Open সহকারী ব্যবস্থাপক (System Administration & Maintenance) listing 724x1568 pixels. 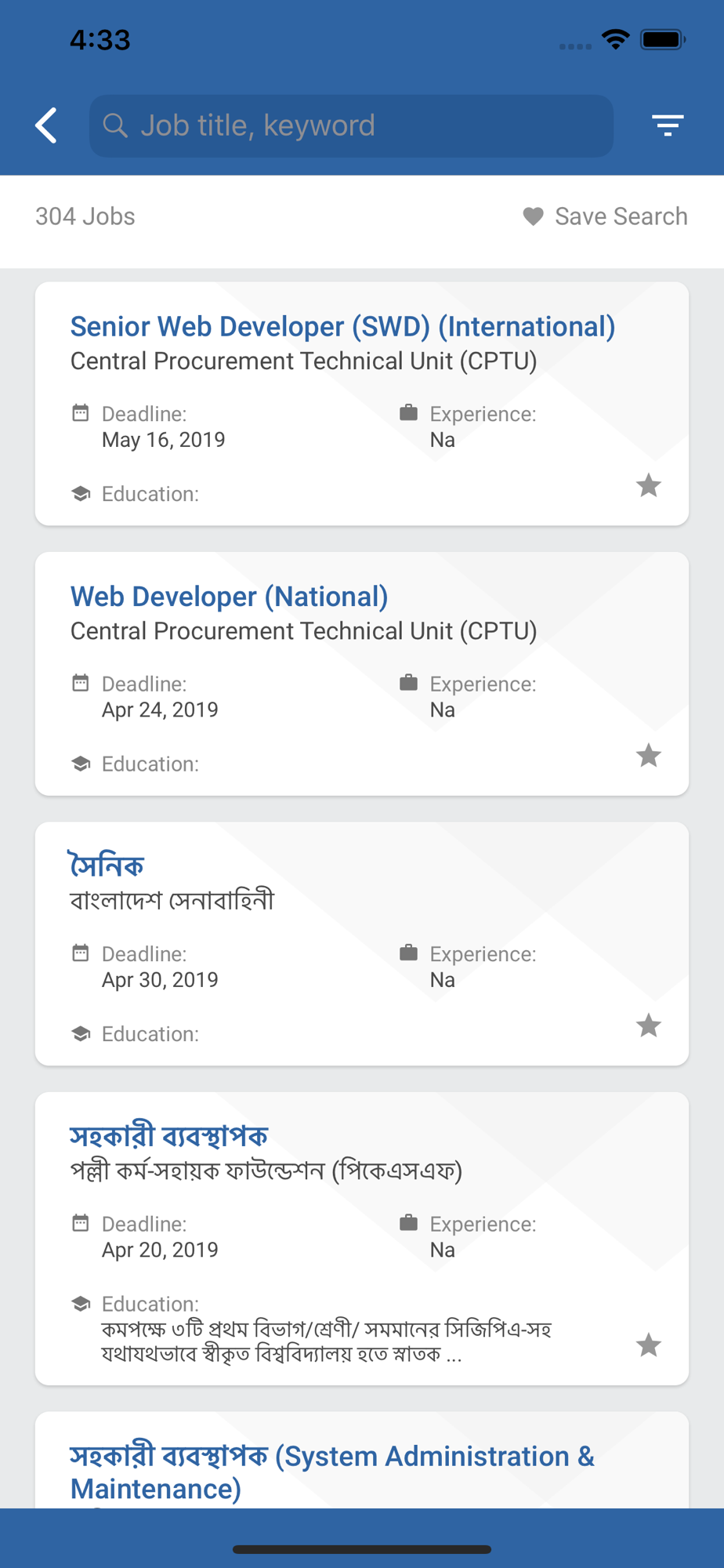pyautogui.click(x=332, y=1472)
